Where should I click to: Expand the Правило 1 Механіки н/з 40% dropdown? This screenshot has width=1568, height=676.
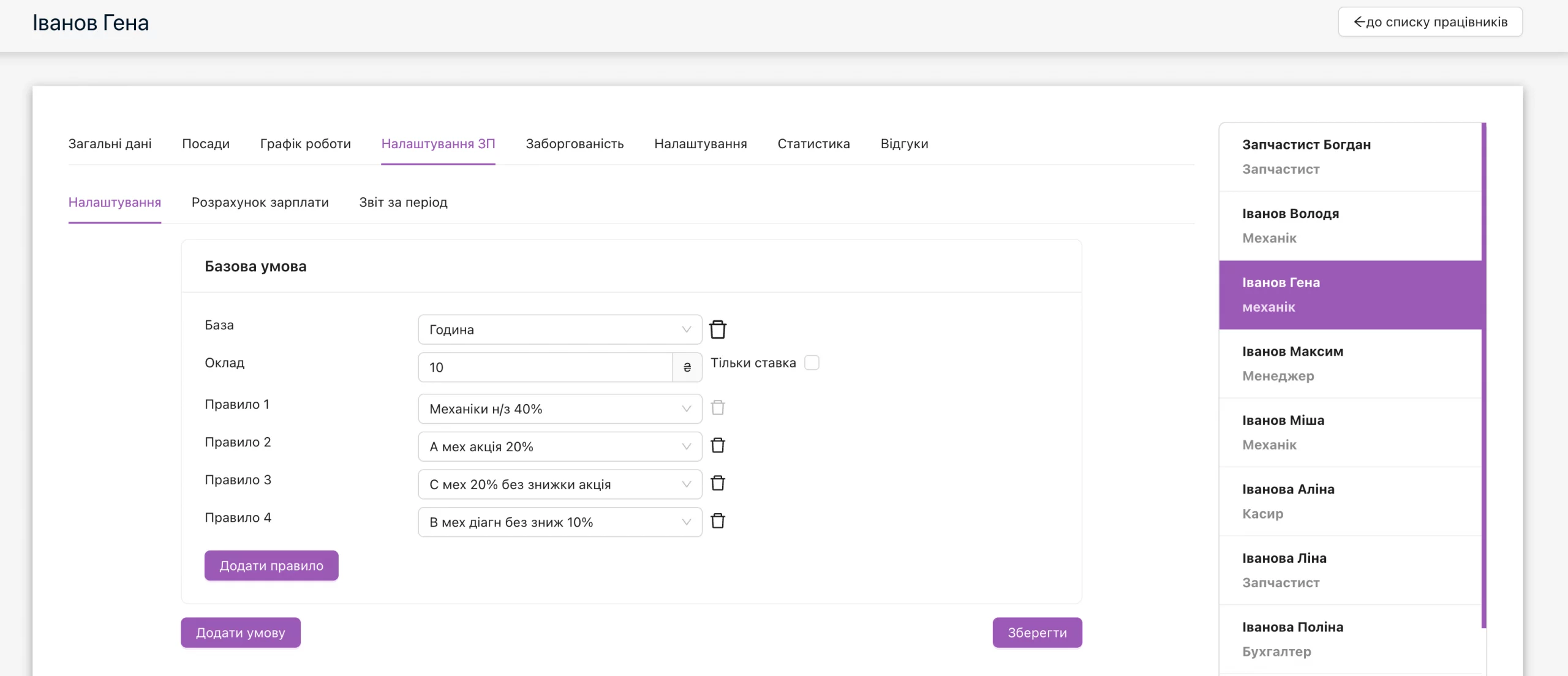(x=560, y=408)
